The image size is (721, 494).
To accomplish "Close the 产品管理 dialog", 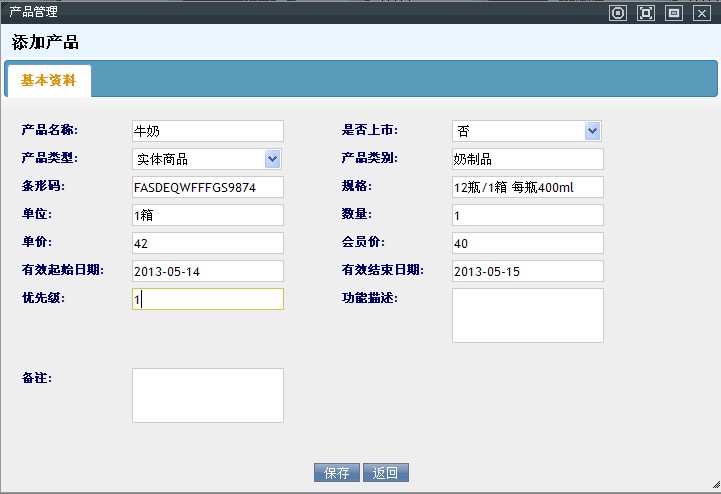I will [702, 13].
